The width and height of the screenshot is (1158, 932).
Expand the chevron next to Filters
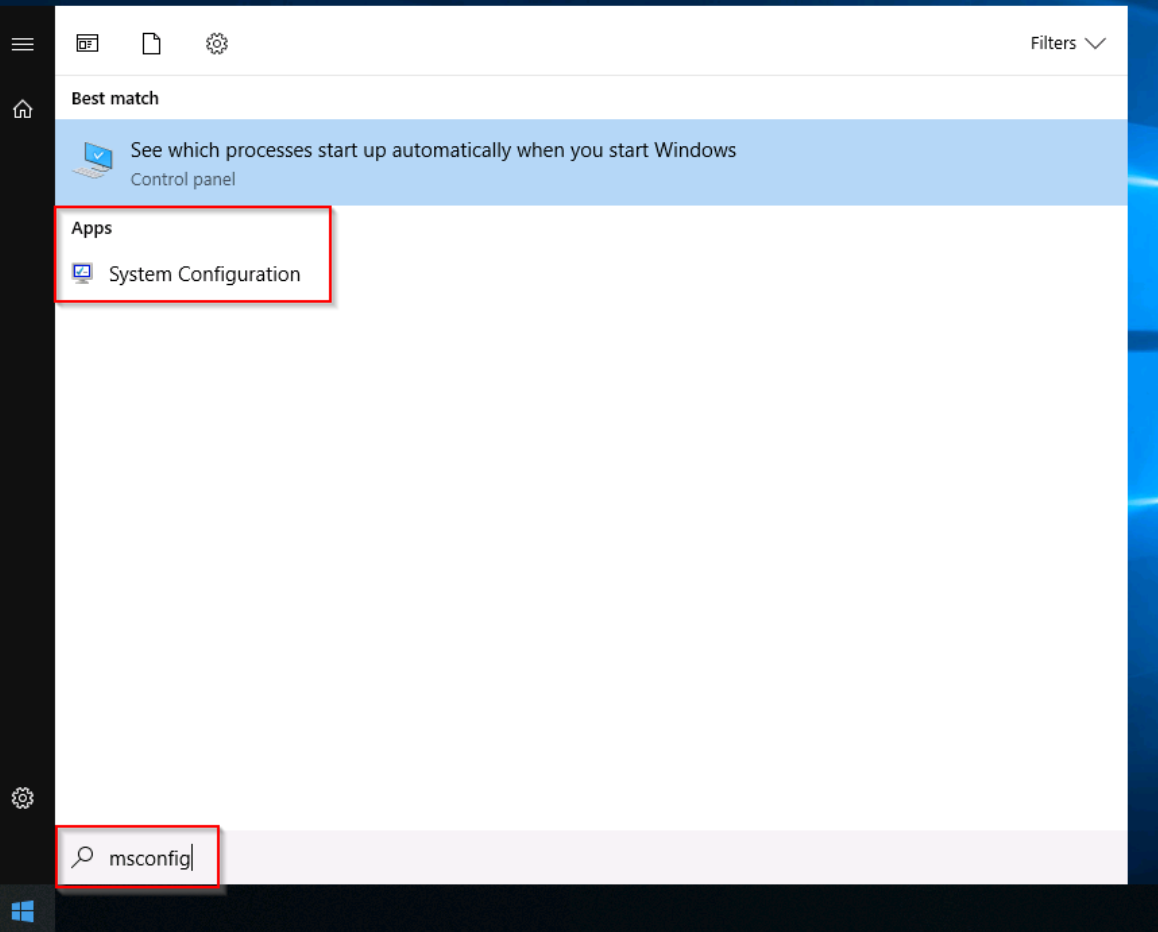(x=1095, y=43)
